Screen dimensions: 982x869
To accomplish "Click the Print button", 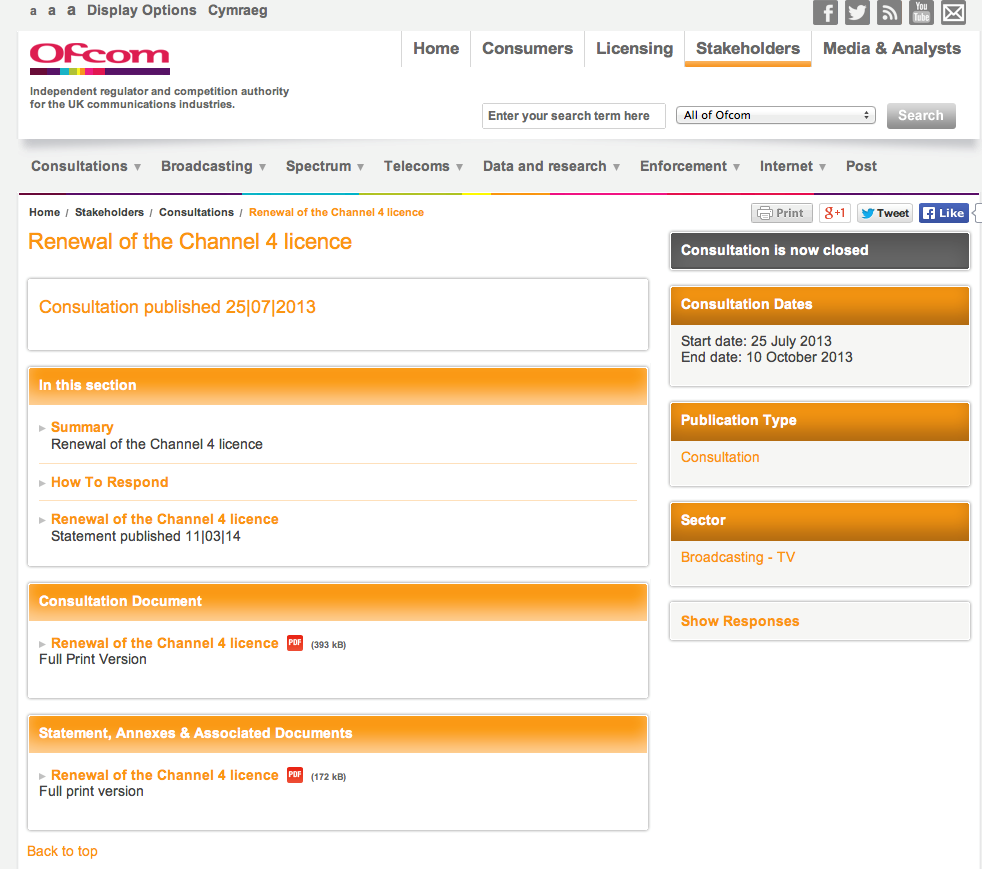I will click(782, 213).
